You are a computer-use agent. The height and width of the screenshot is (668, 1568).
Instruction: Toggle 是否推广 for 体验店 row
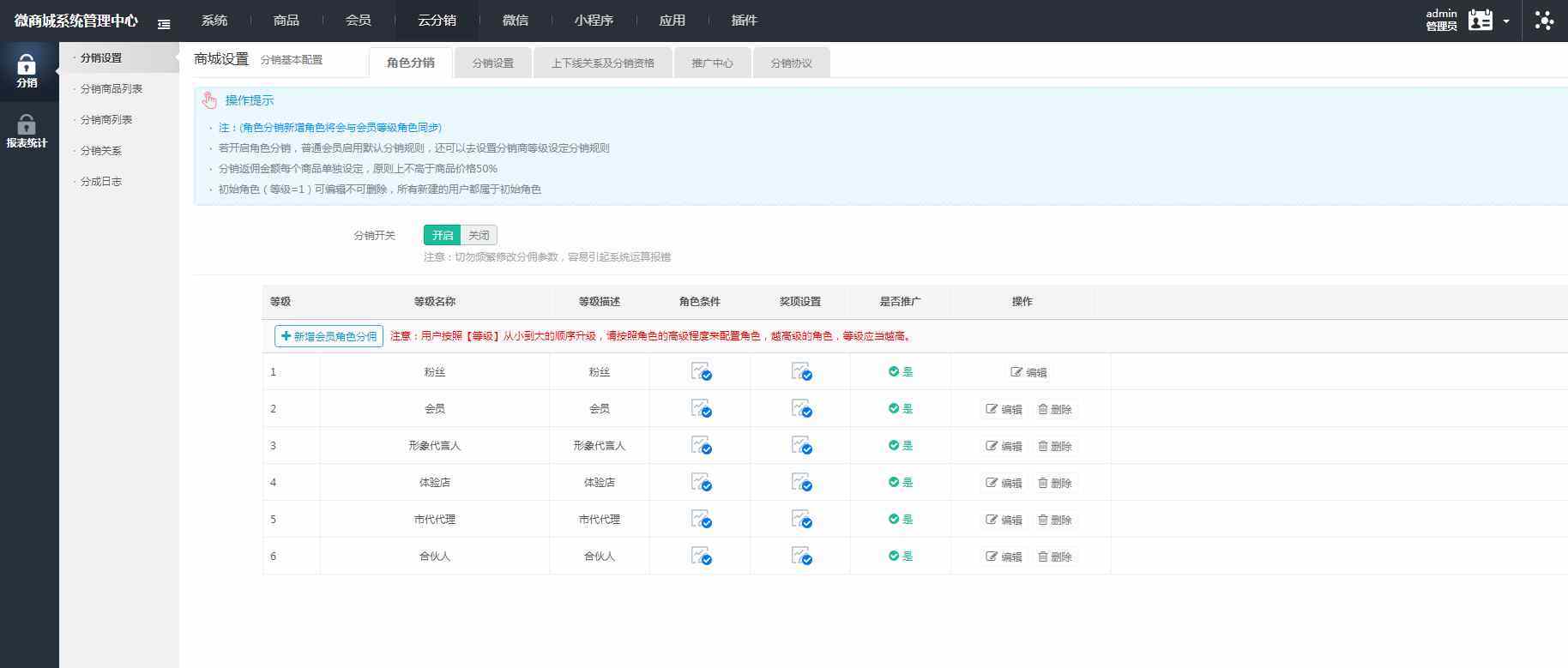point(900,482)
